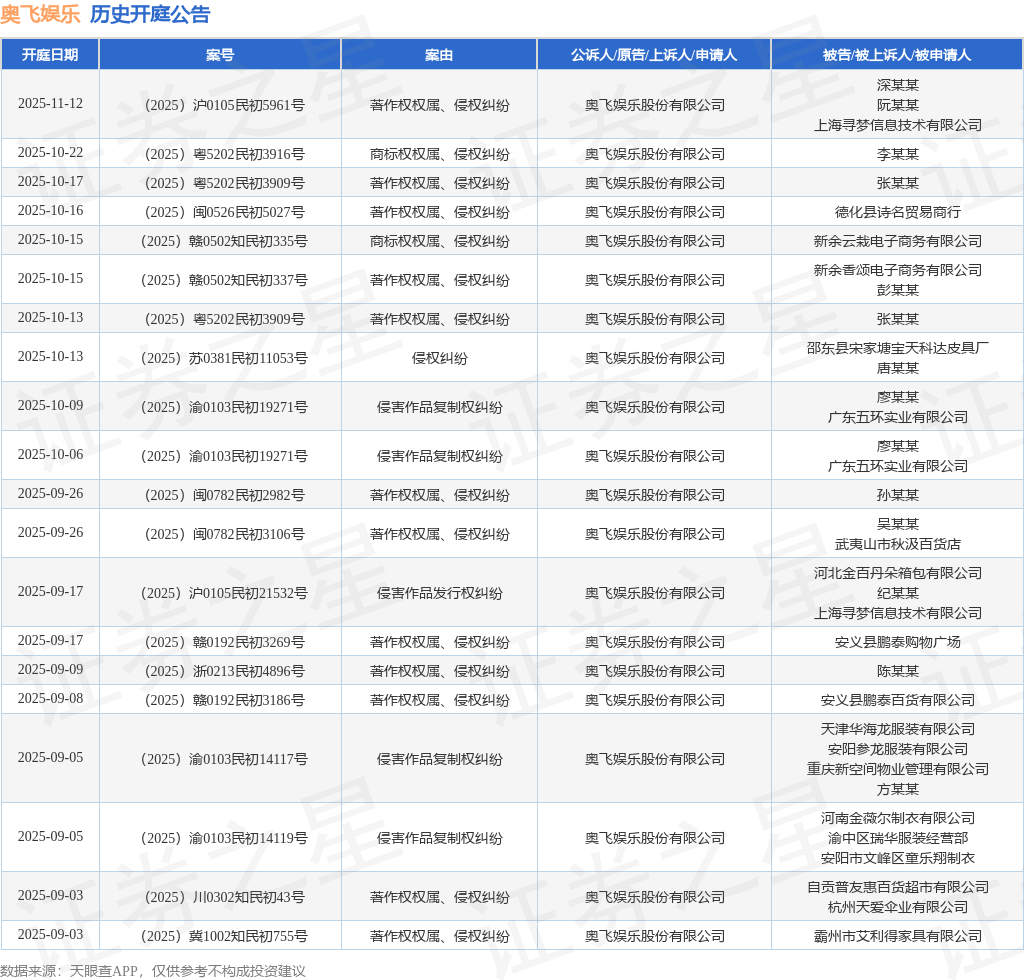Click defendant 唐某某

[897, 368]
